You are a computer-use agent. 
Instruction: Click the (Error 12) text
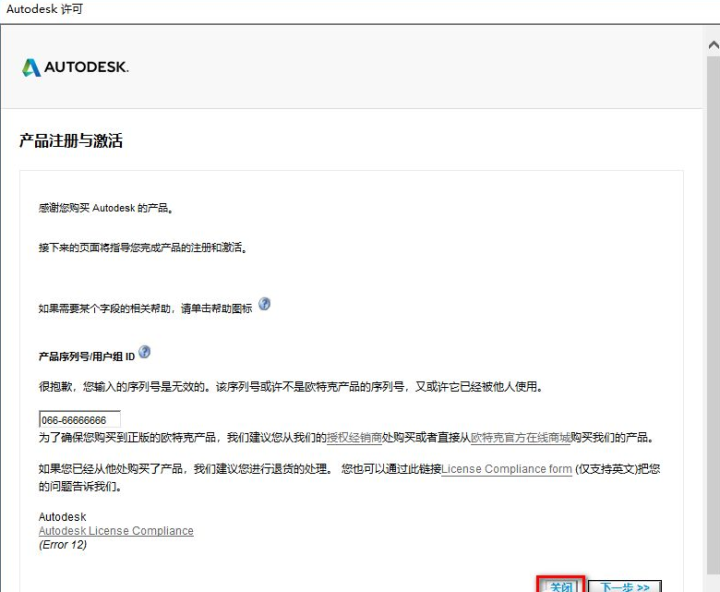point(63,545)
